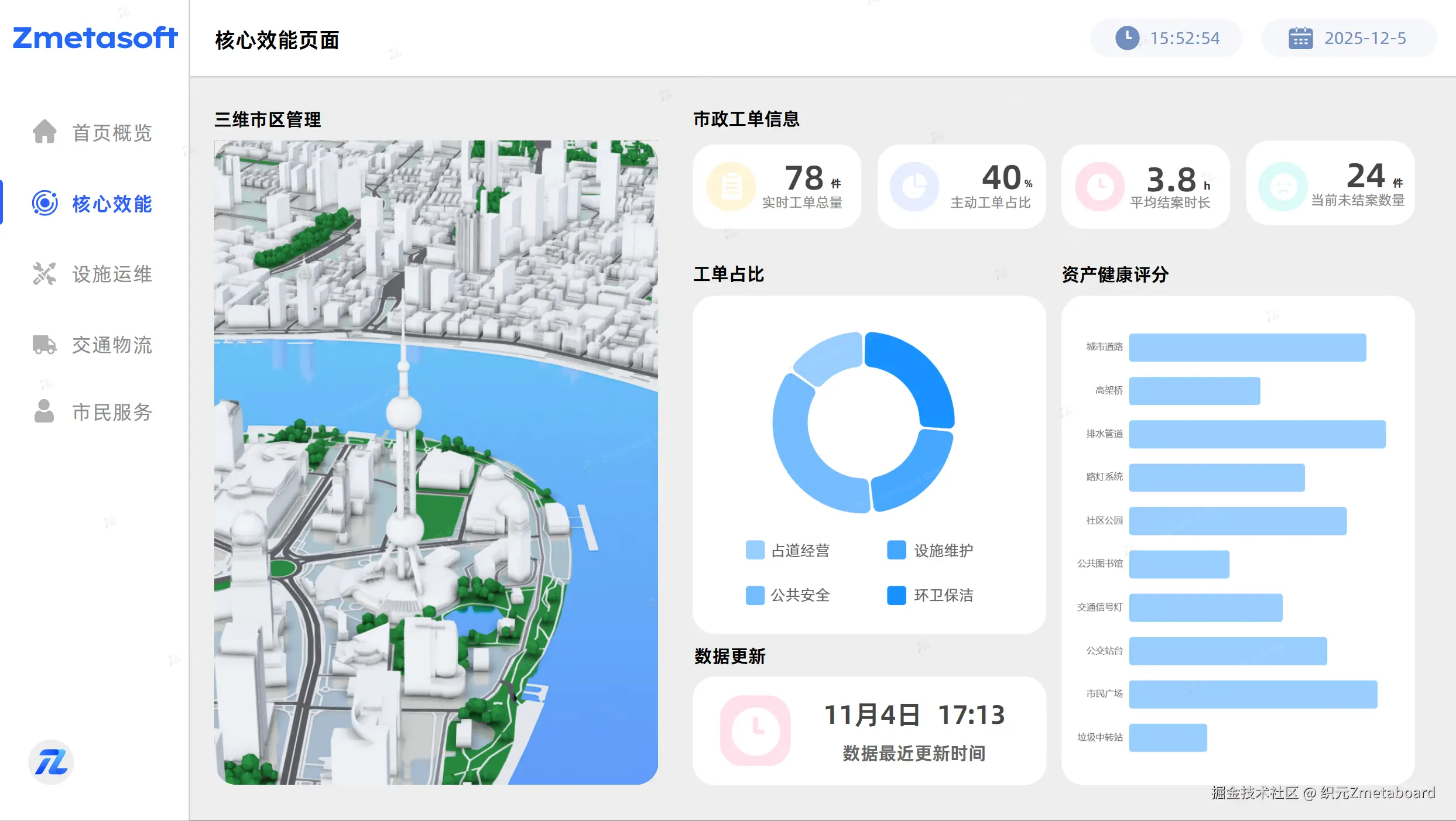The image size is (1456, 821).
Task: Click the sad face icon in 当前未结案数量 card
Action: click(1283, 187)
